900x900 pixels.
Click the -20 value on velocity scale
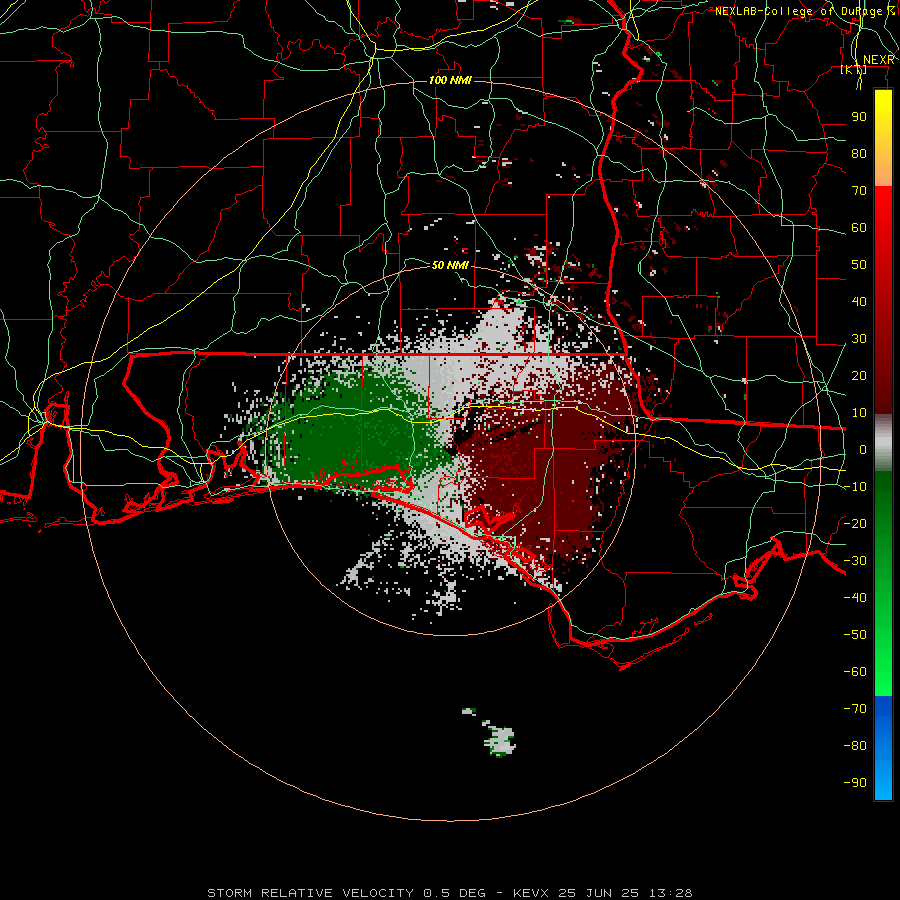[x=855, y=524]
